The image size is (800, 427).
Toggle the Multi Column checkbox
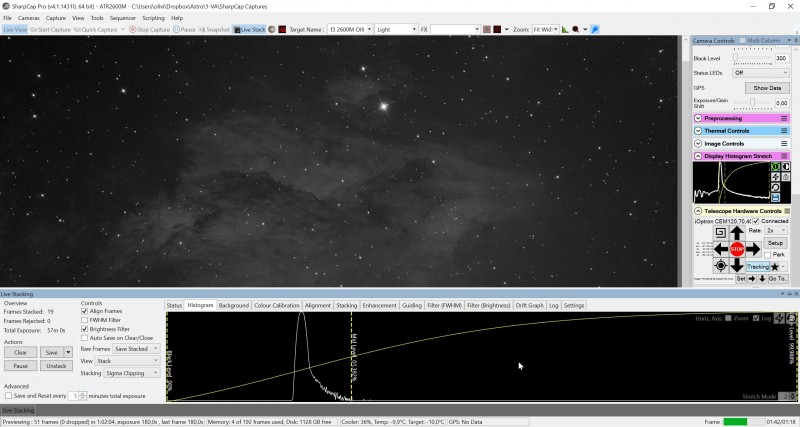pos(741,40)
